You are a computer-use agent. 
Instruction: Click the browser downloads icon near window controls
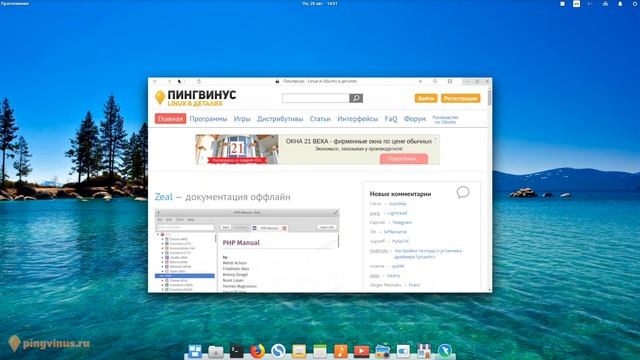(450, 82)
